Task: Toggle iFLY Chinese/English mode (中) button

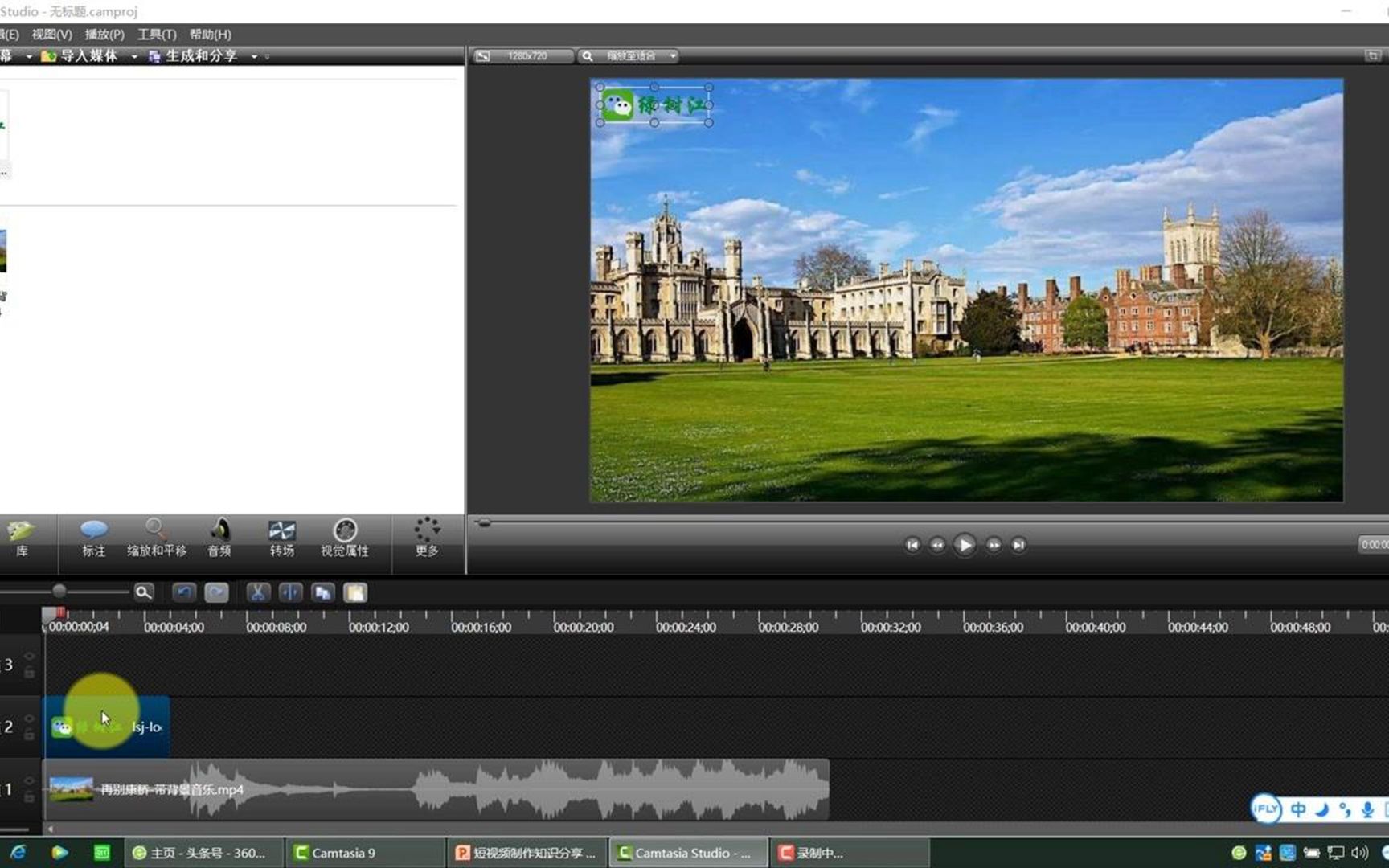Action: 1298,809
